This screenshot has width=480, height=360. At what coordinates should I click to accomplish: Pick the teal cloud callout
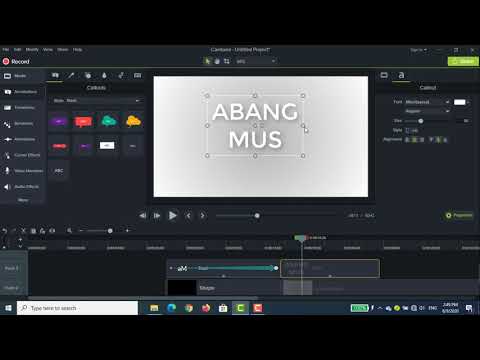coord(108,121)
